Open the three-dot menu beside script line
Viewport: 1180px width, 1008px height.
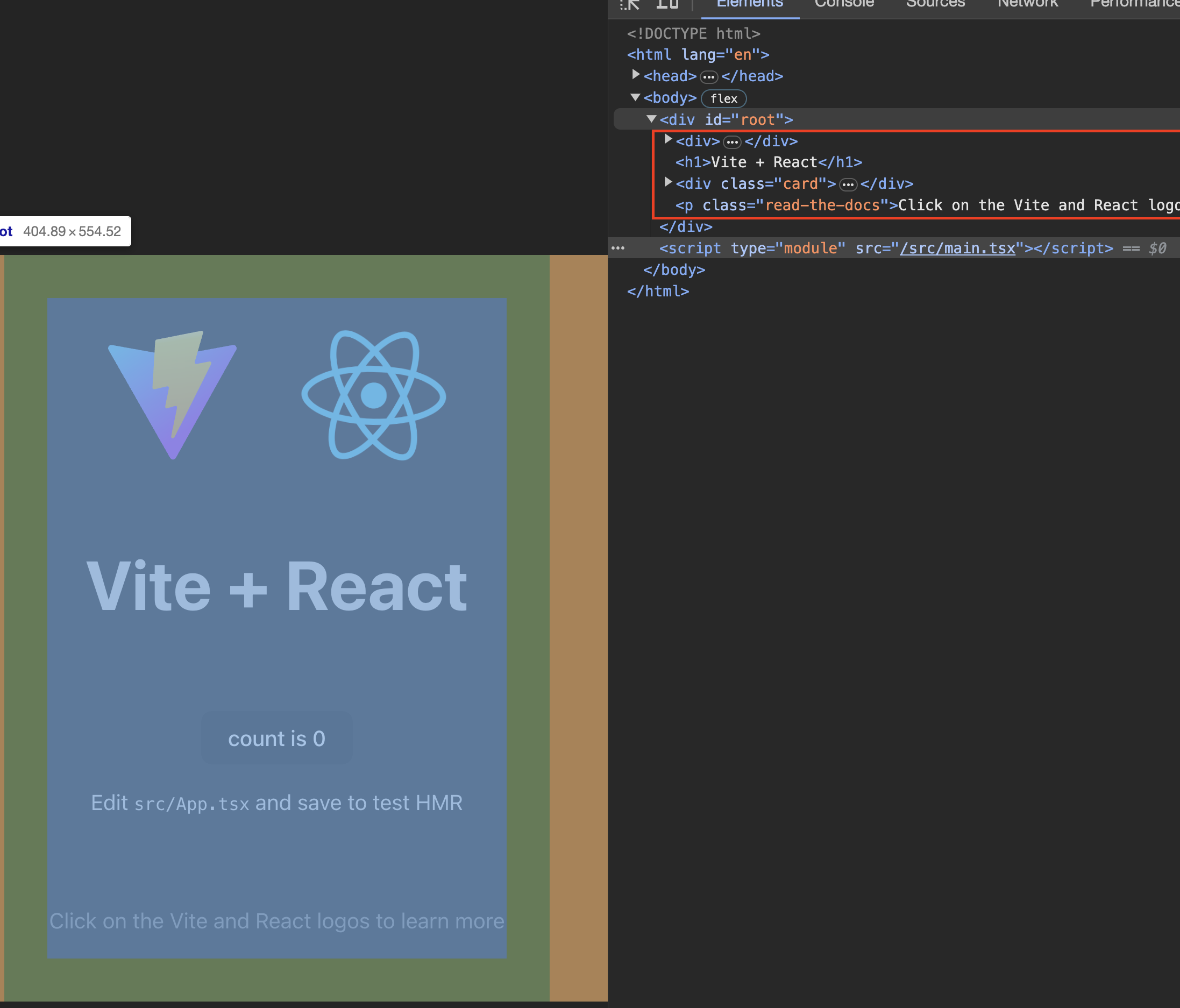pos(618,249)
